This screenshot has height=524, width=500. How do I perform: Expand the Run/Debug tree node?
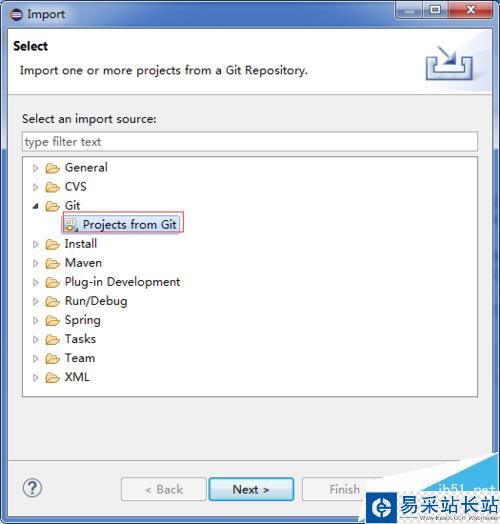[35, 301]
